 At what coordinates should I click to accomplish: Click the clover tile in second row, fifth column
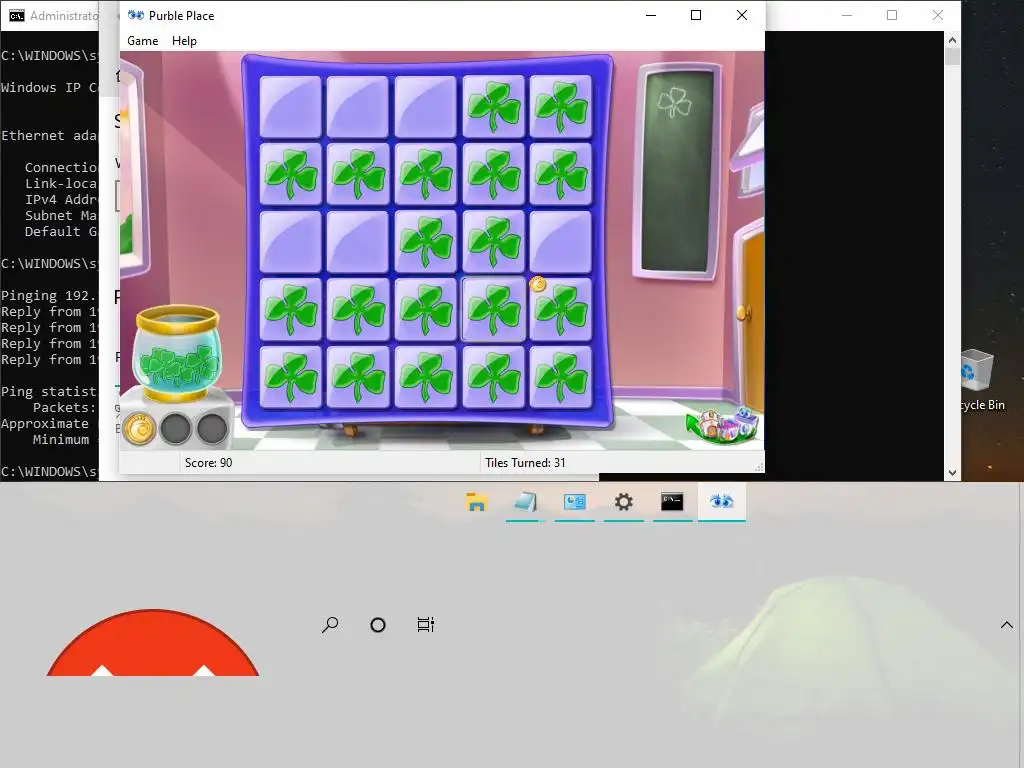pyautogui.click(x=560, y=174)
